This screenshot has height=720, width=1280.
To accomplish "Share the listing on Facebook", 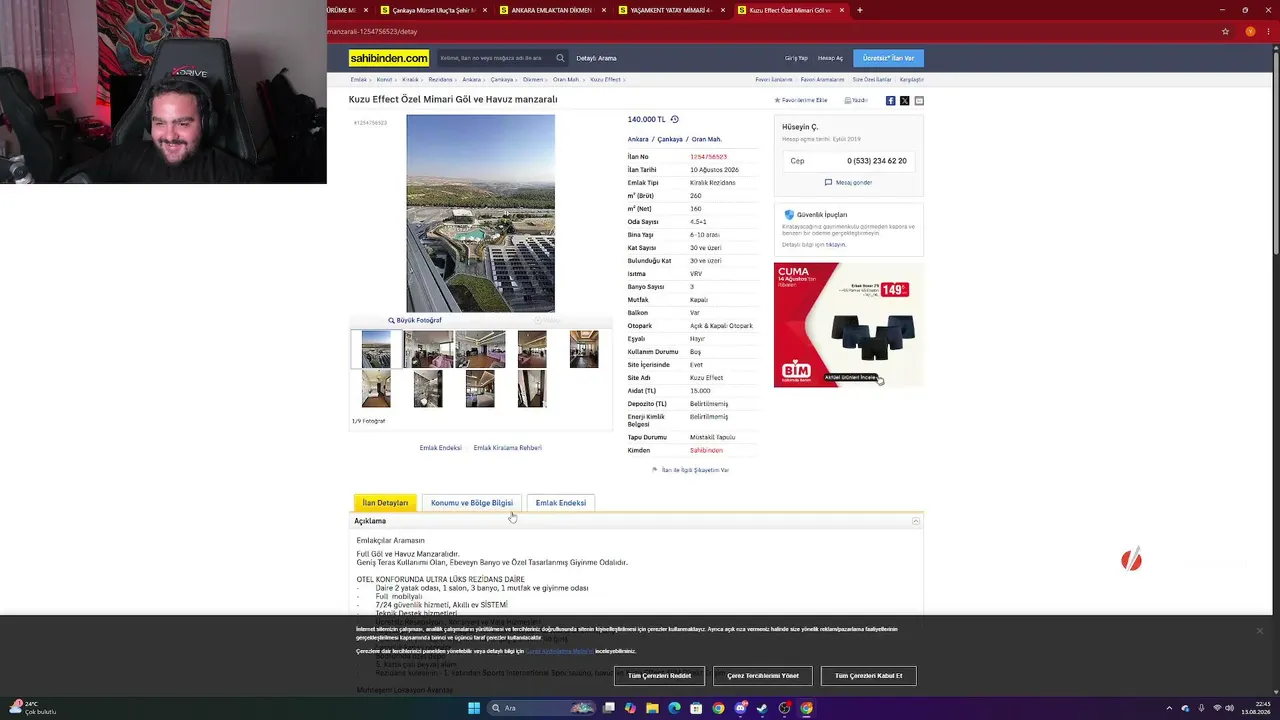I will tap(890, 100).
